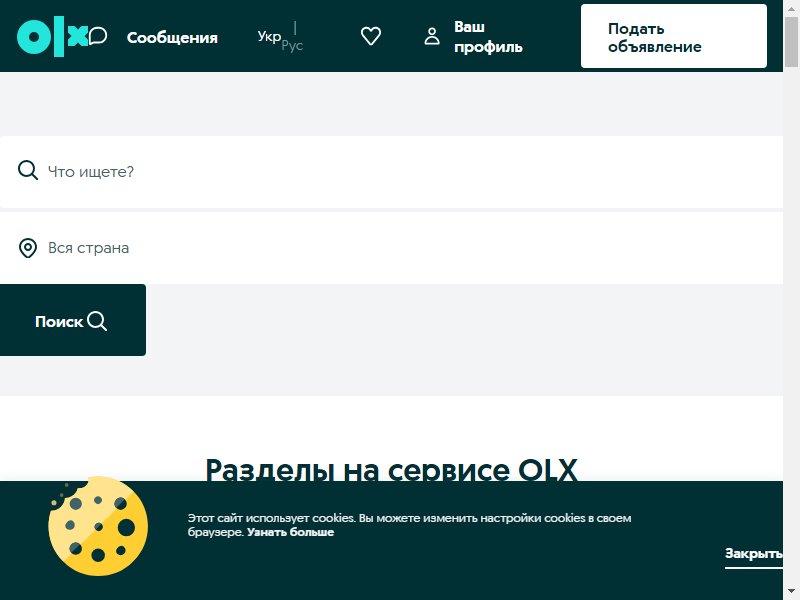Open favorites via the heart icon
Screen dimensions: 800x600
pyautogui.click(x=371, y=36)
